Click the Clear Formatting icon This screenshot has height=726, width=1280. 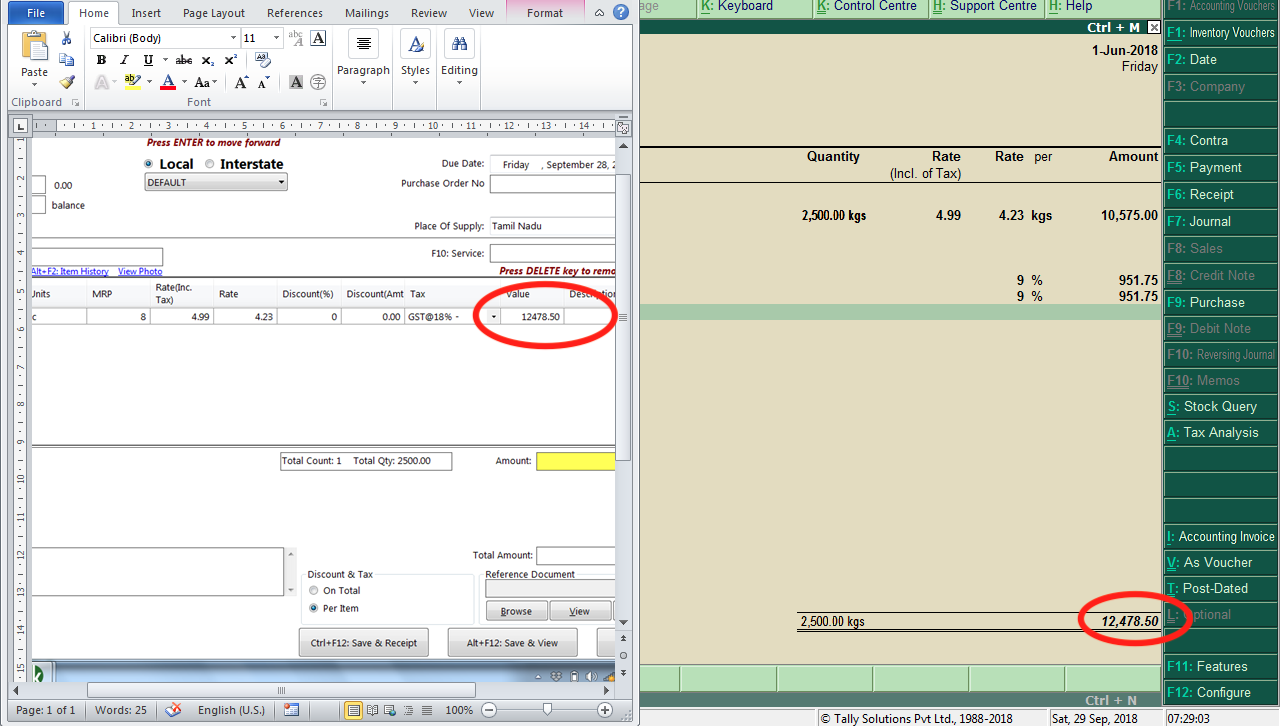(x=262, y=60)
